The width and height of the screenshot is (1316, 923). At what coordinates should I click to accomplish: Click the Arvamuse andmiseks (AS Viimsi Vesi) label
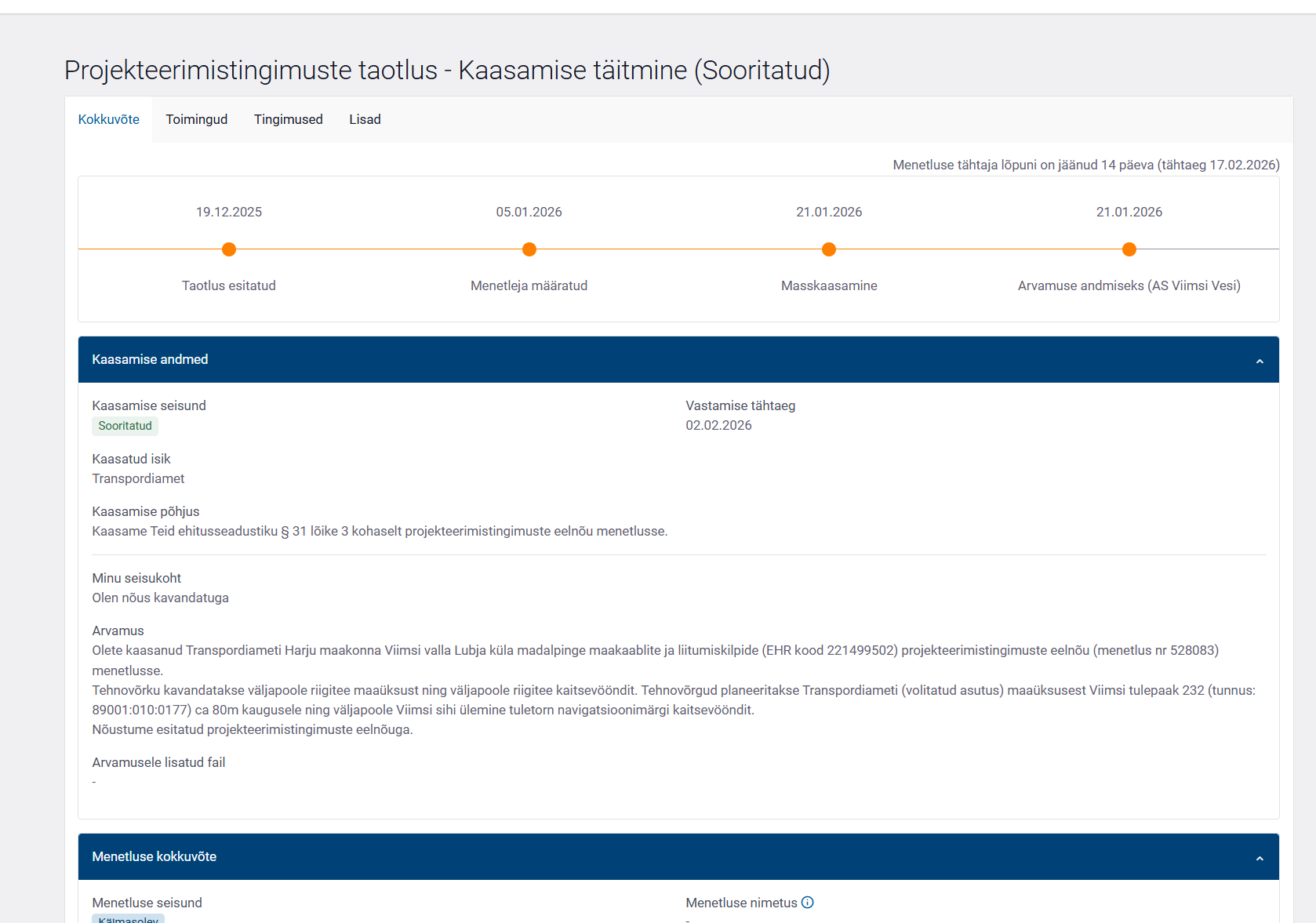pyautogui.click(x=1129, y=285)
